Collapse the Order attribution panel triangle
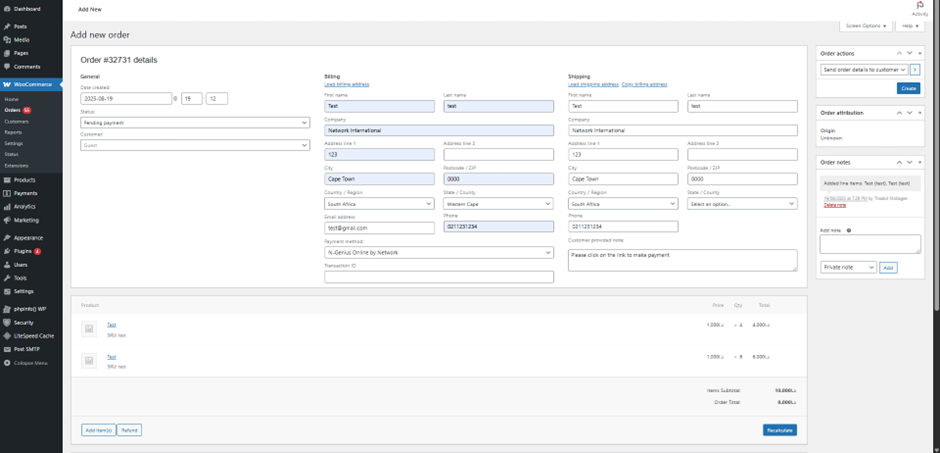The width and height of the screenshot is (940, 453). point(920,113)
